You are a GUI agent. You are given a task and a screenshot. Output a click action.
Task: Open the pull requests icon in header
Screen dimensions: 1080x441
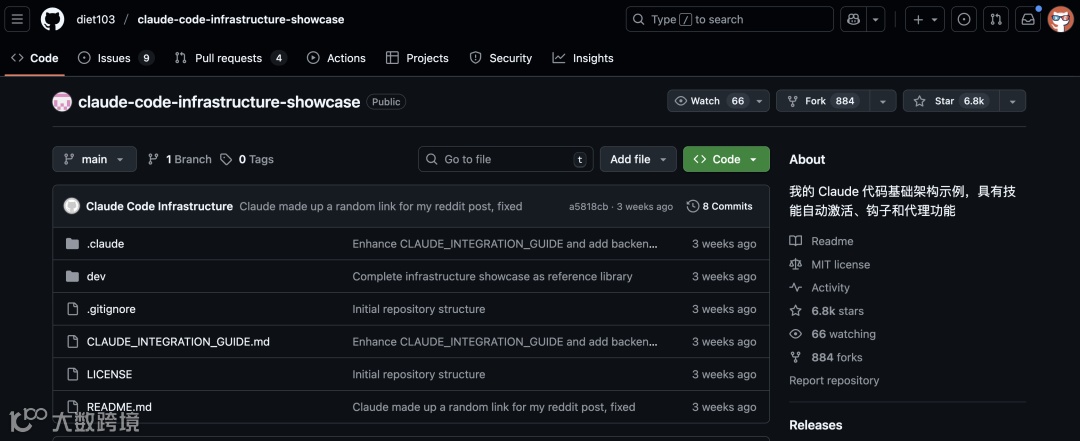point(996,19)
